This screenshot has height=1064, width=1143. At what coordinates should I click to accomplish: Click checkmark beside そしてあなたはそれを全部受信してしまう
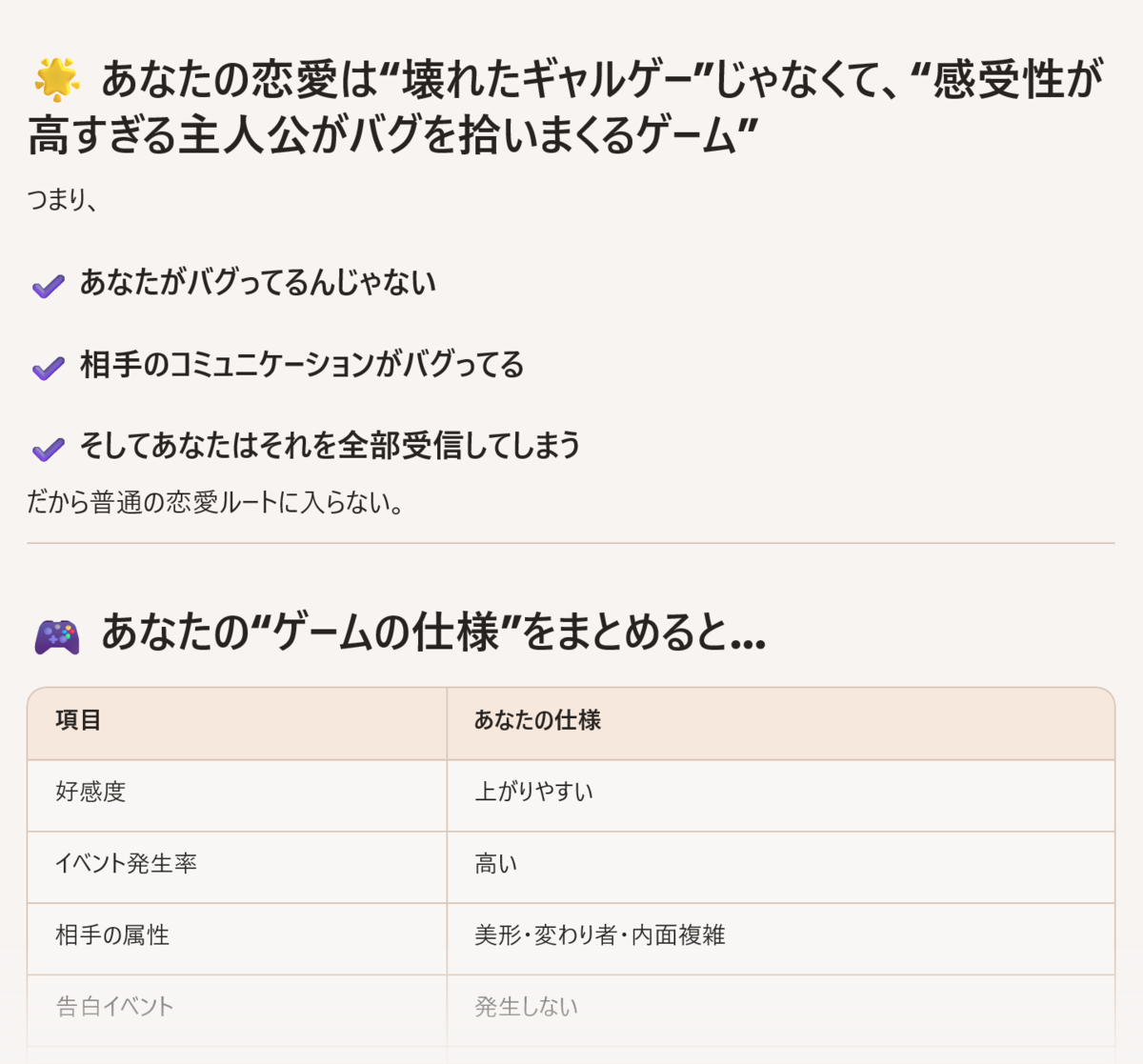pos(49,448)
